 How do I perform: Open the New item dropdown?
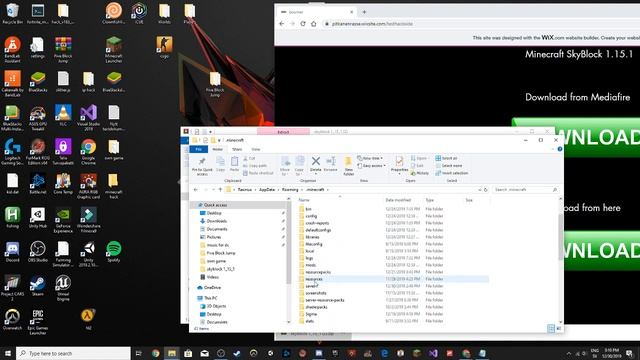pos(370,158)
